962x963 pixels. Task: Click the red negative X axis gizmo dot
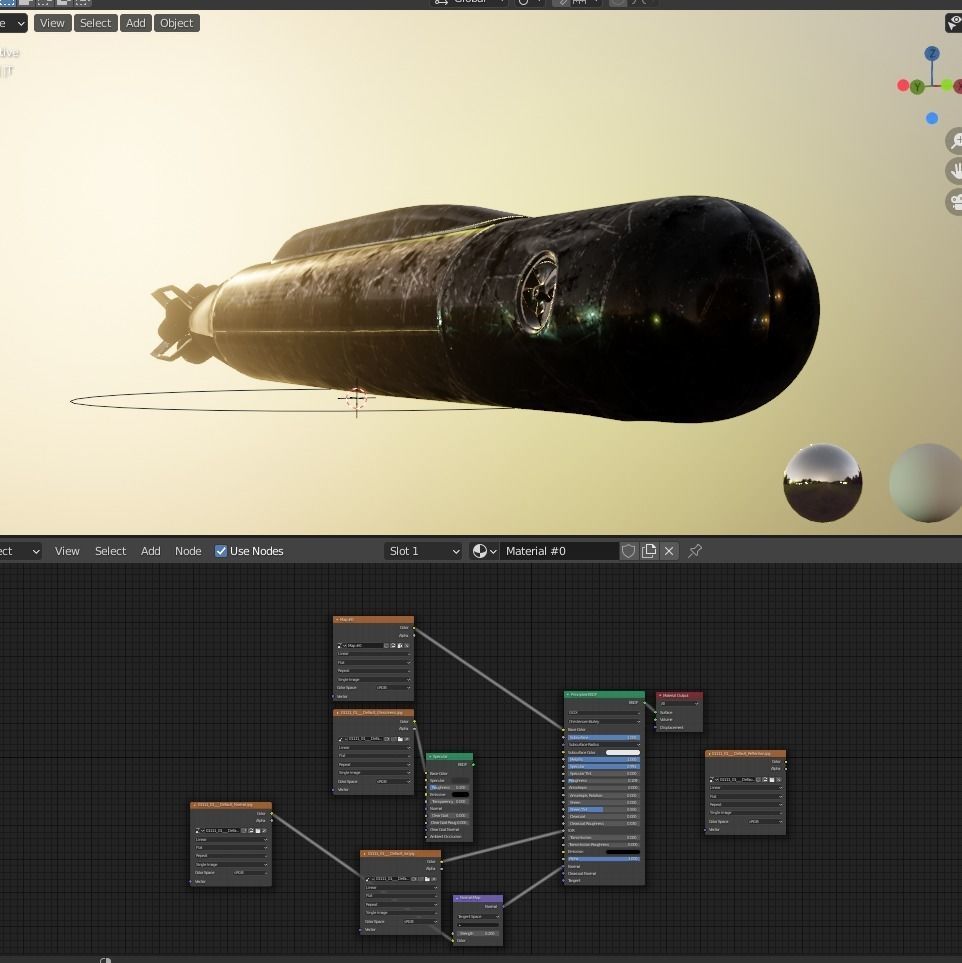pyautogui.click(x=903, y=85)
